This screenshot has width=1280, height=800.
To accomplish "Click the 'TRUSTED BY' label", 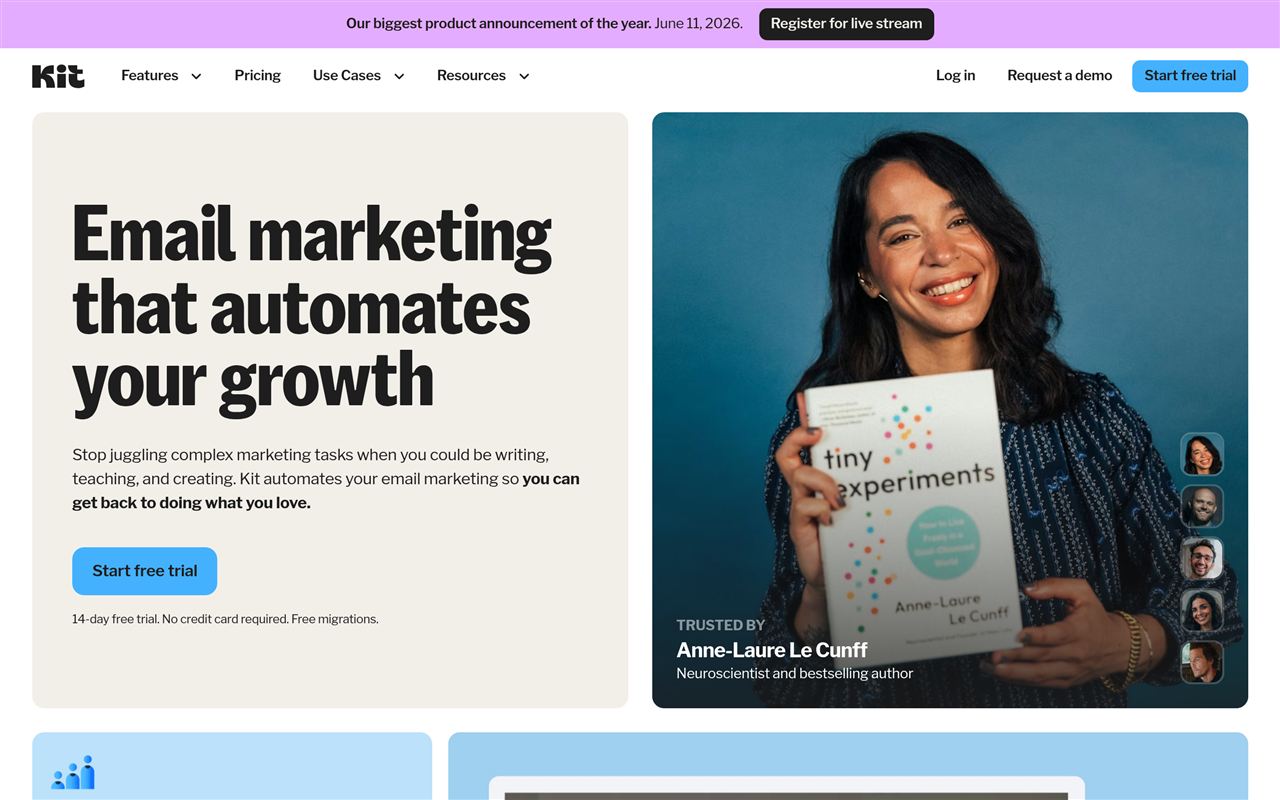I will click(720, 625).
